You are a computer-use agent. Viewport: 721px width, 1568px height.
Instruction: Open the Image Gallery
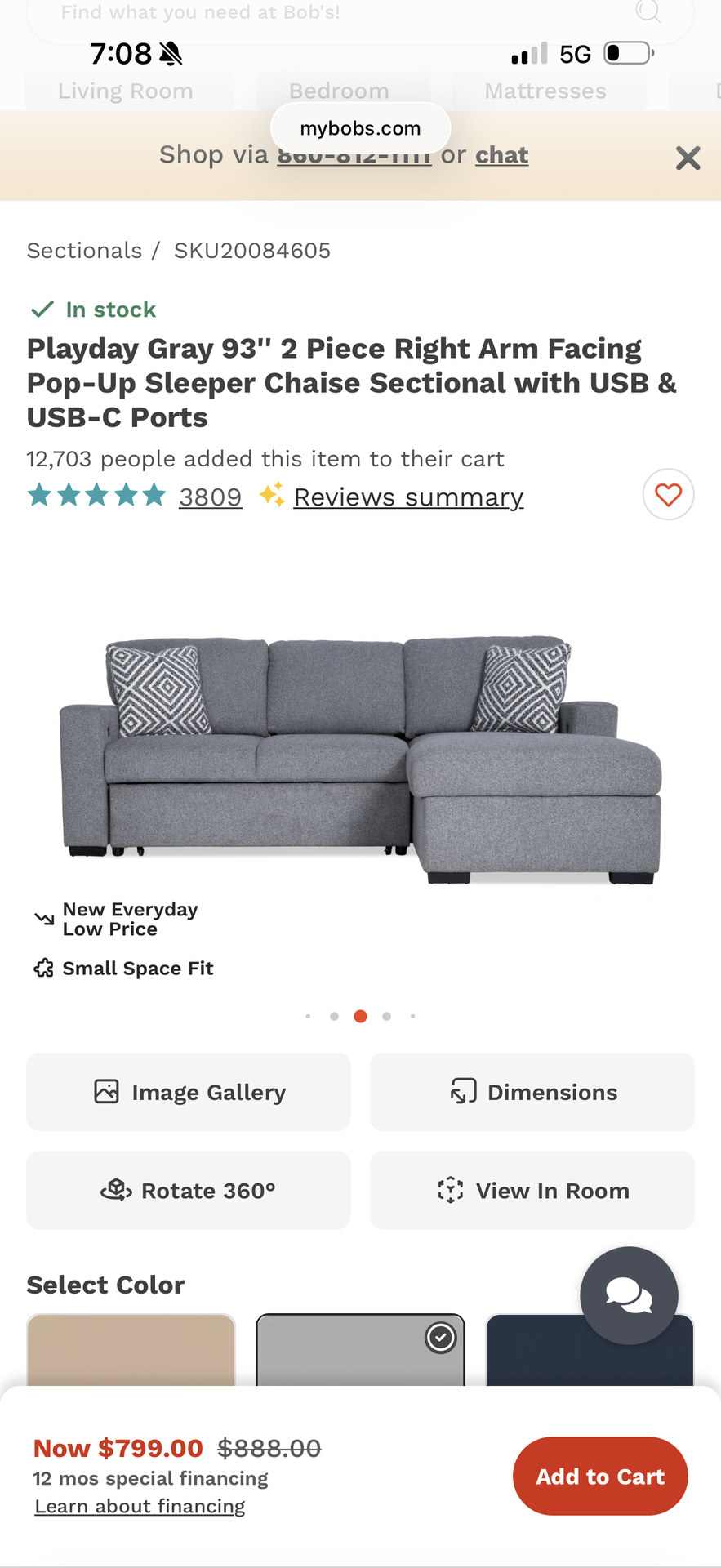189,1092
